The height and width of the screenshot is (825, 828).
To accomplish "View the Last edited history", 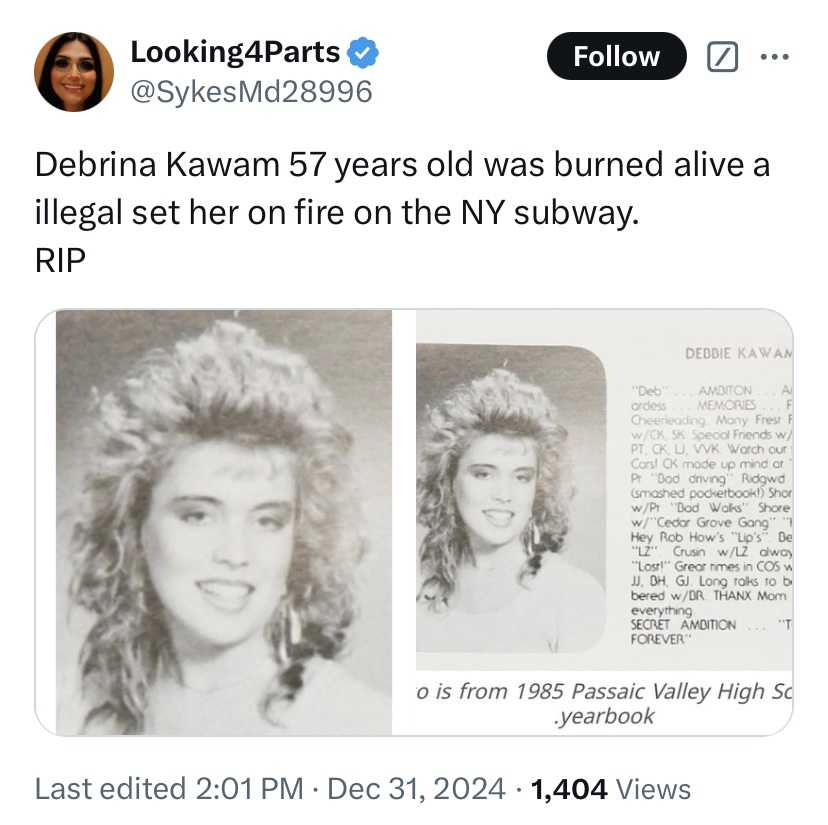I will click(110, 789).
